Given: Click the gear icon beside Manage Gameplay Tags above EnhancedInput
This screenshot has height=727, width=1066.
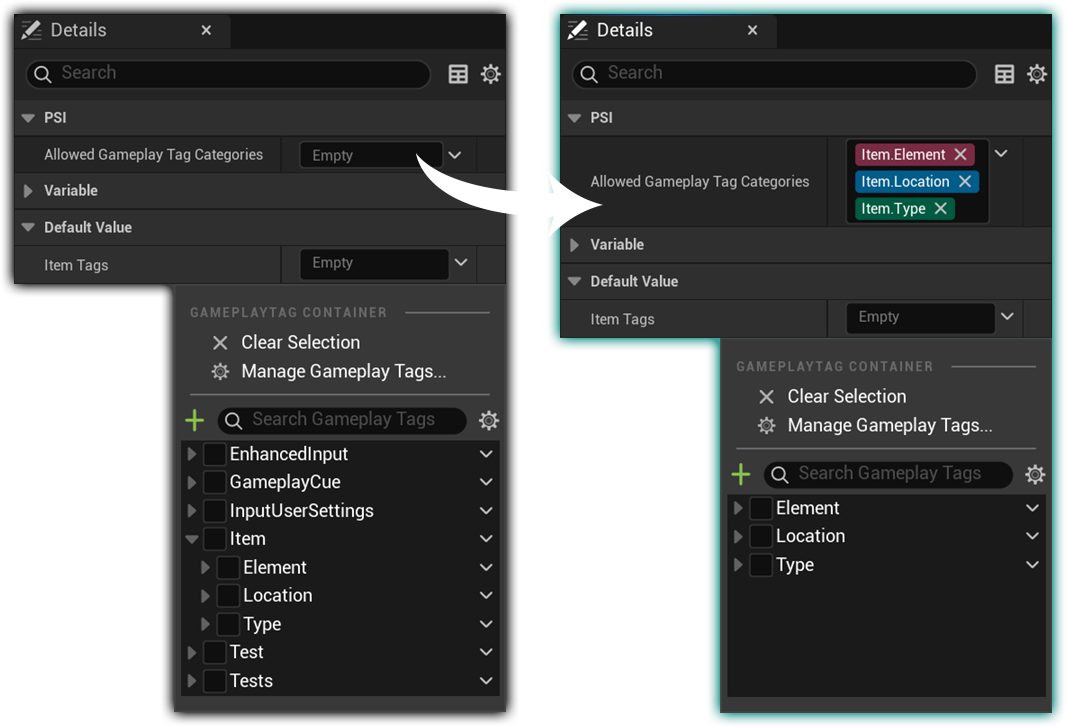Looking at the screenshot, I should tap(220, 371).
